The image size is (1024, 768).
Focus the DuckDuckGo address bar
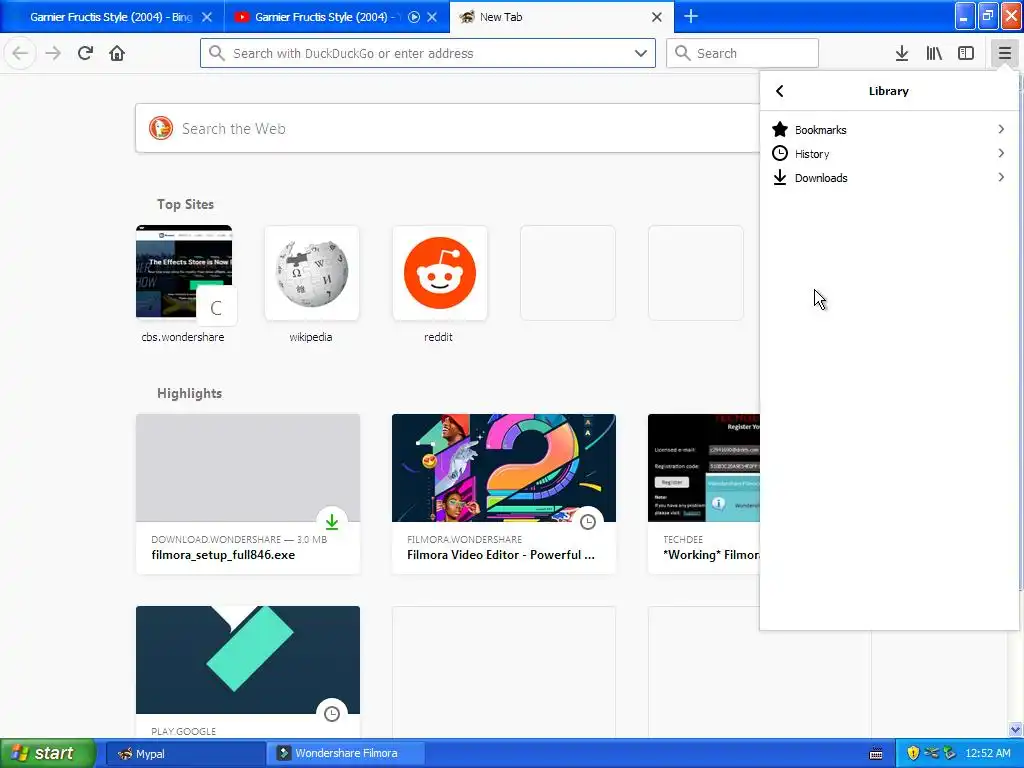(428, 53)
